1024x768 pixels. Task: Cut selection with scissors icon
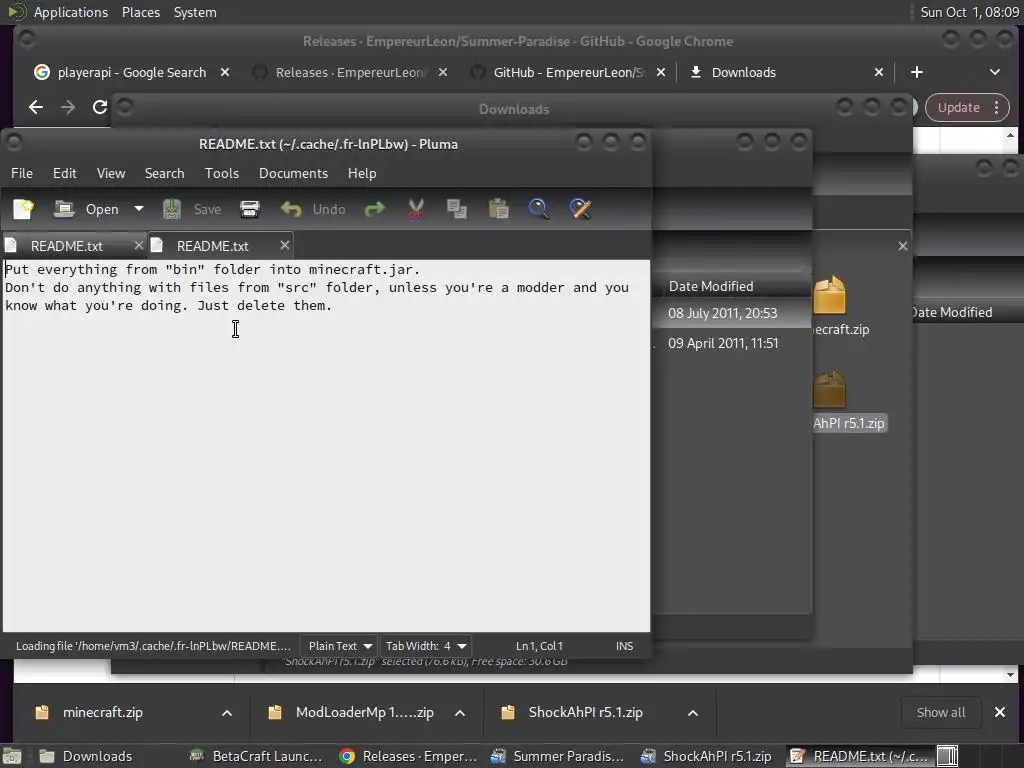(x=416, y=209)
